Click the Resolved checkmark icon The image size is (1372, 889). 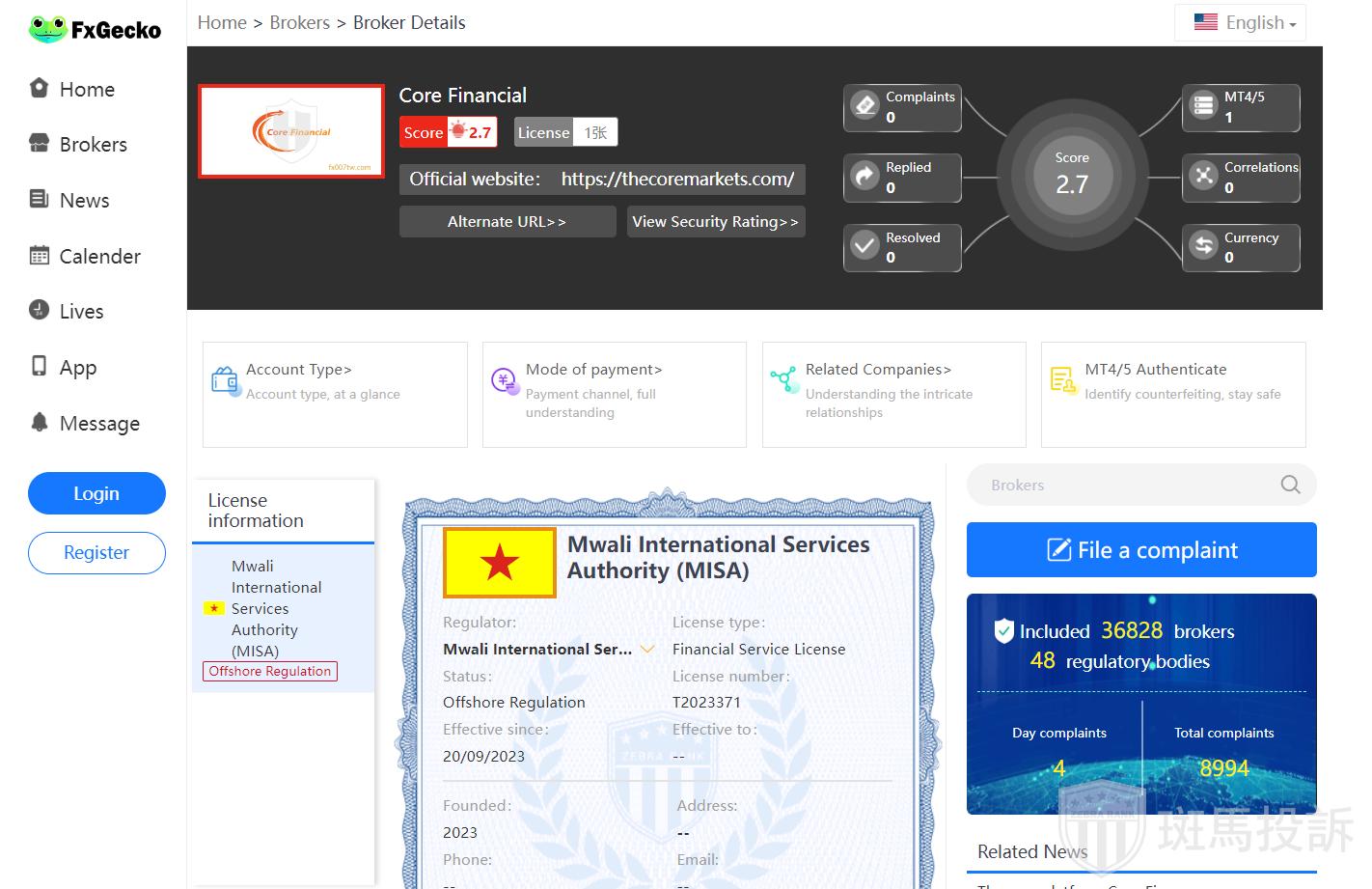(865, 246)
